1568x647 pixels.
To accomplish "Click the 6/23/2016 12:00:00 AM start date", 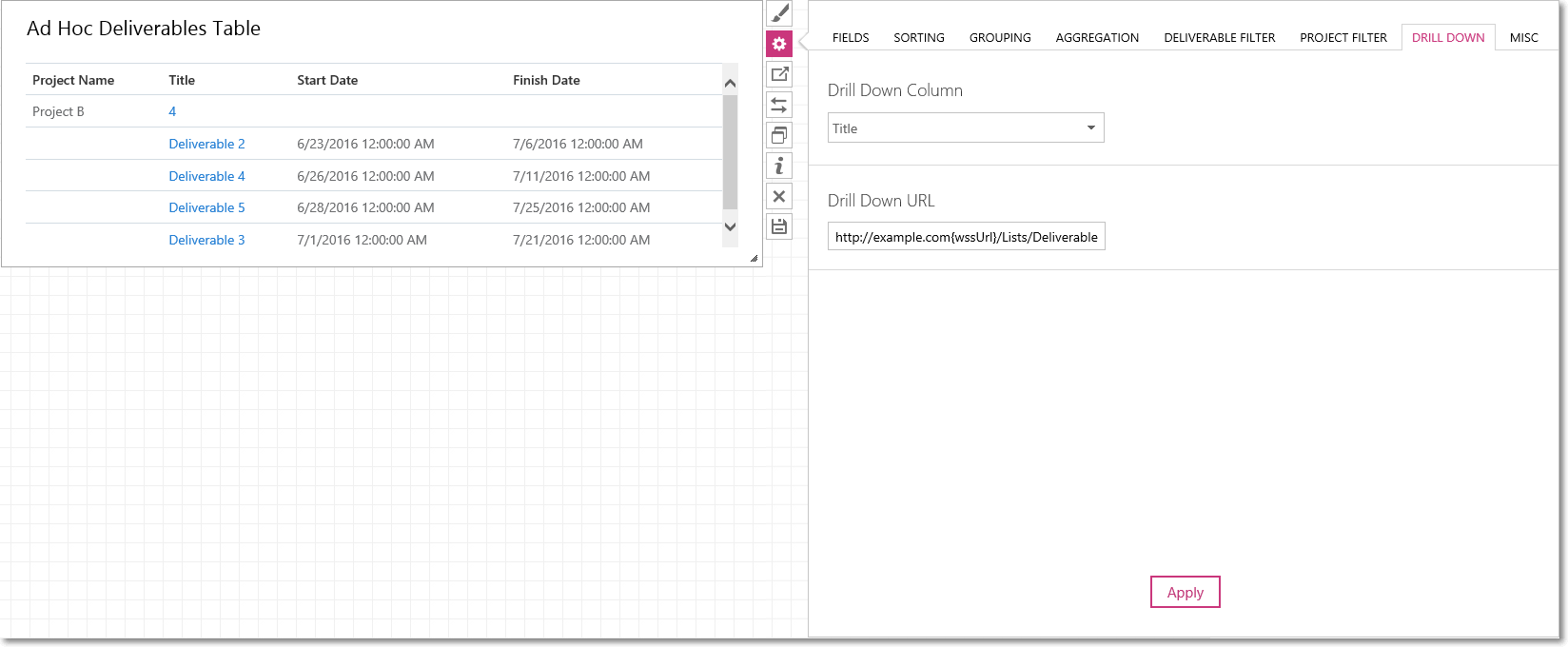I will point(365,144).
